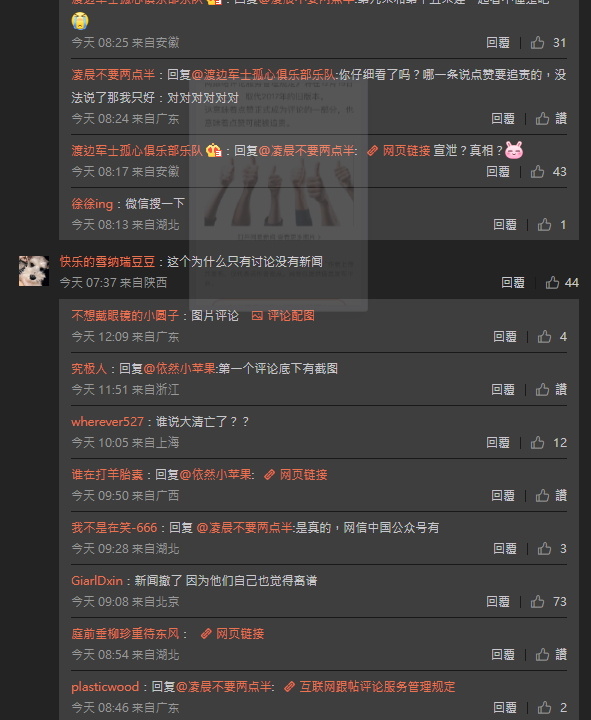Like the comment by GiarlDxin with 73 likes
The height and width of the screenshot is (720, 591).
[537, 601]
